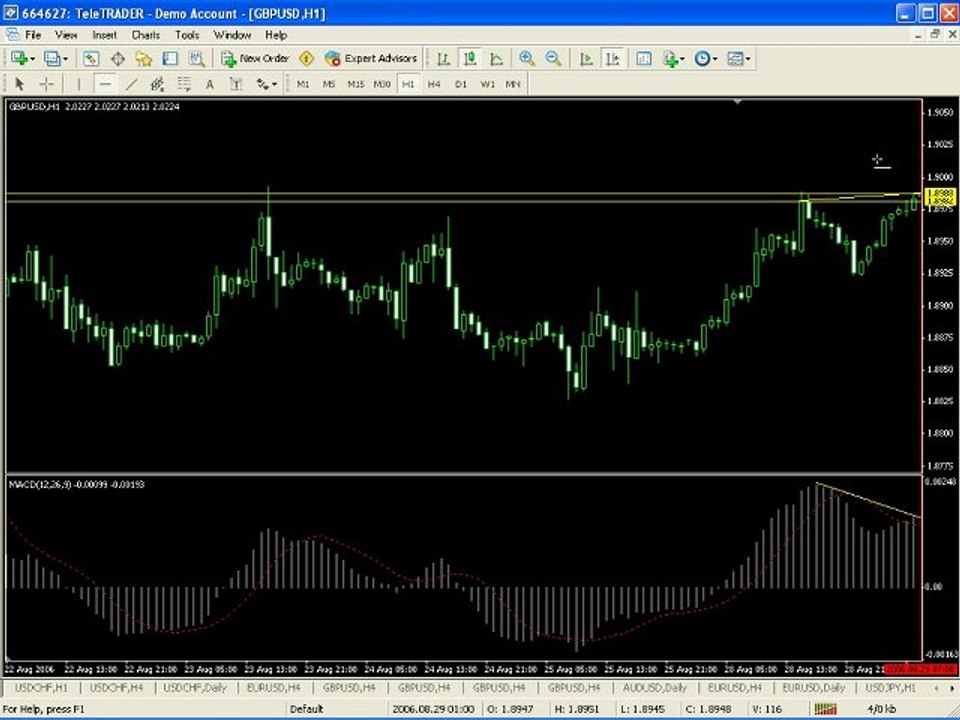Switch timeframe to M1
This screenshot has height=720, width=960.
point(302,84)
